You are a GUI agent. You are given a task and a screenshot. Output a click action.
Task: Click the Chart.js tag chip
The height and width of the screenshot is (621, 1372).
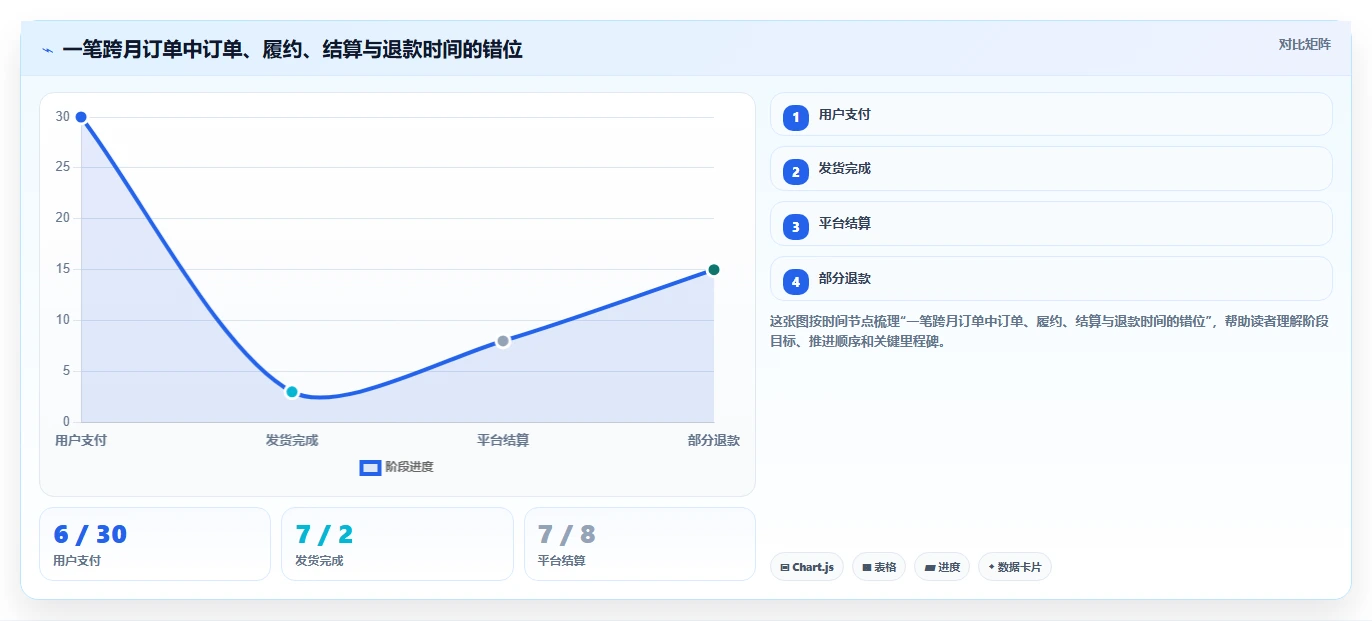click(x=807, y=567)
